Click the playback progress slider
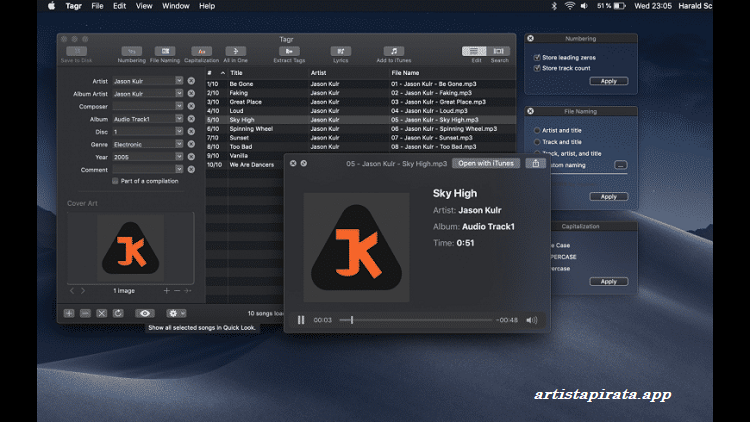This screenshot has height=422, width=750. [x=420, y=320]
